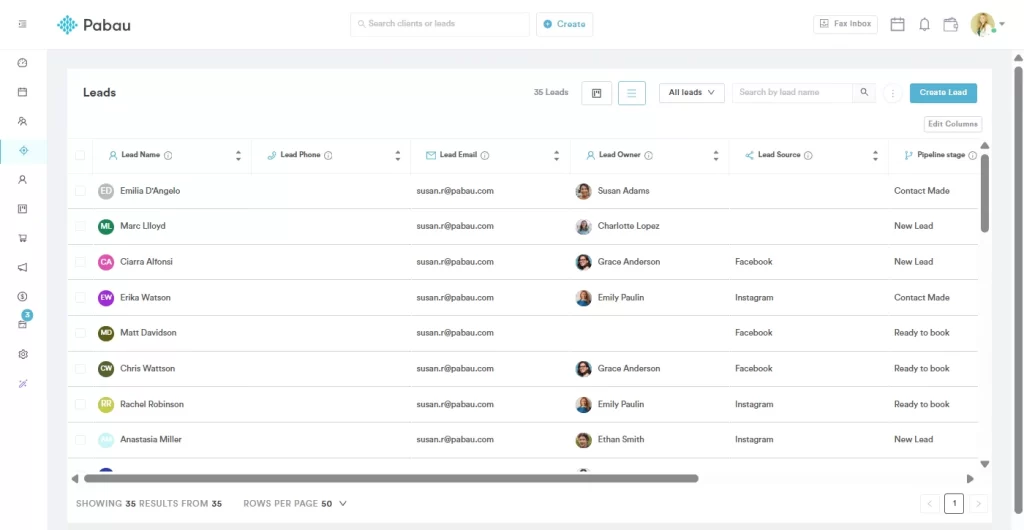Open the three-dot more options menu
Screen dimensions: 1024x530
coord(892,93)
